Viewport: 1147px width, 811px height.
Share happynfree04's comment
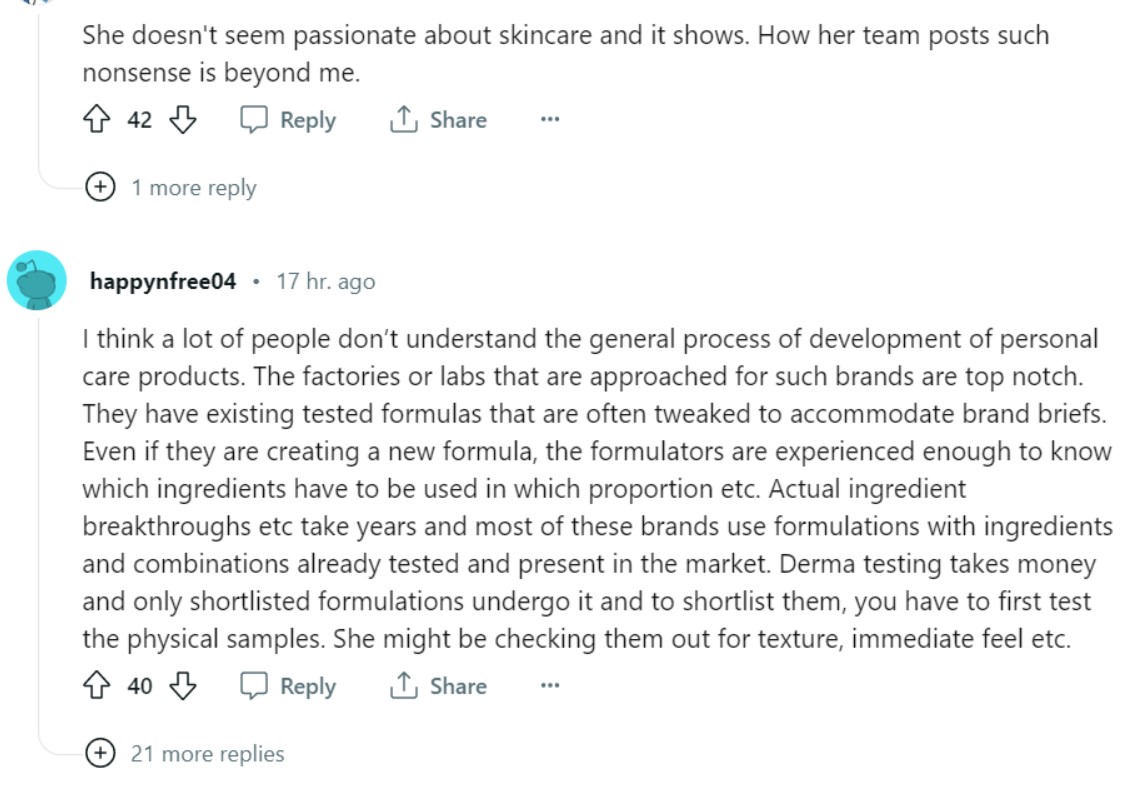coord(438,685)
